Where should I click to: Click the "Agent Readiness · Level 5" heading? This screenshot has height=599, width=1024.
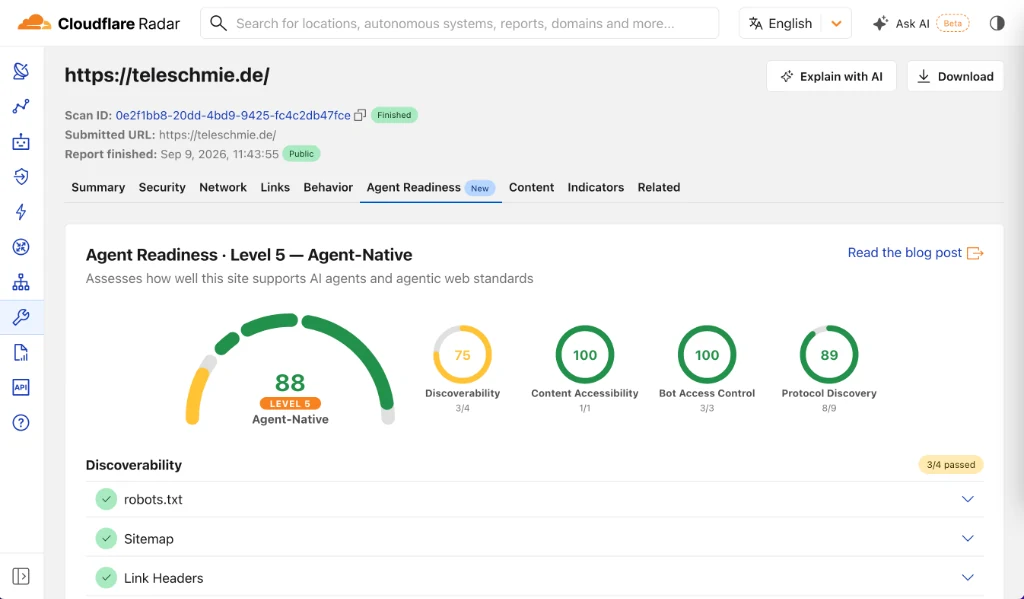click(x=249, y=255)
